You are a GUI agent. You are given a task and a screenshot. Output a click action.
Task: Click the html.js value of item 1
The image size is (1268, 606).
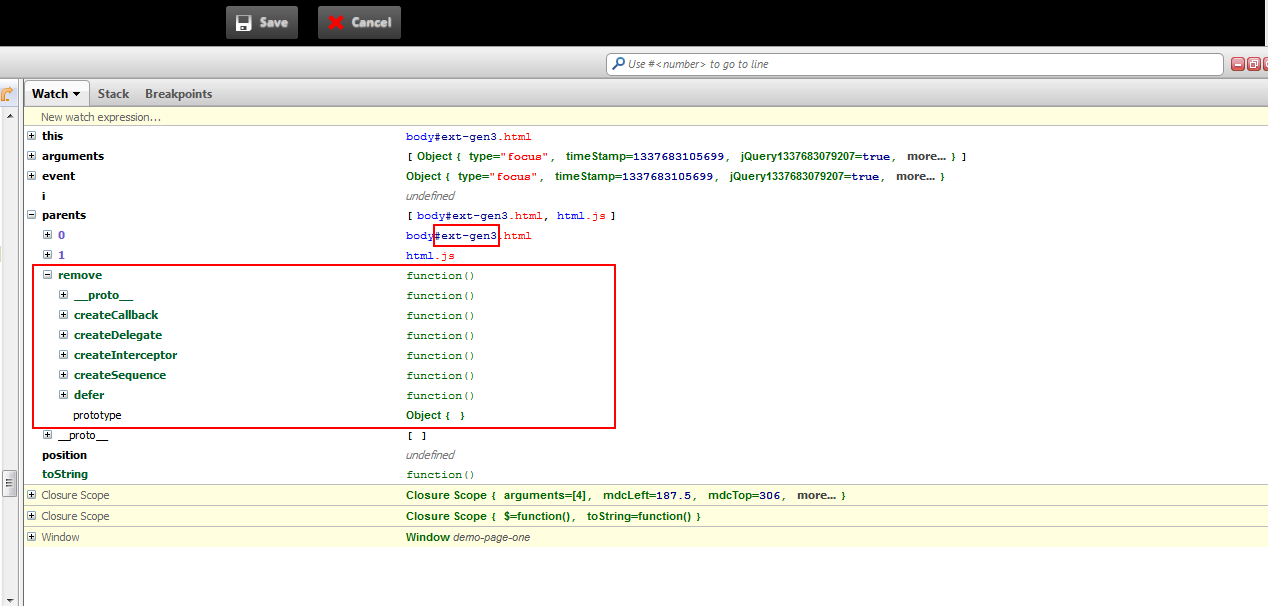point(430,256)
